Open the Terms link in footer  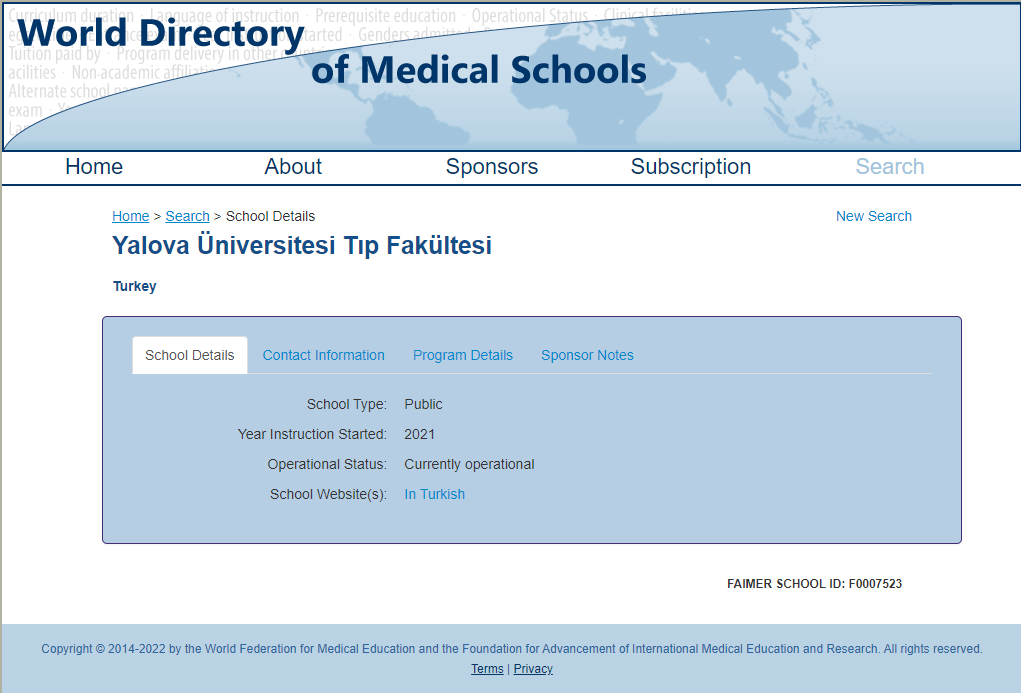point(487,669)
